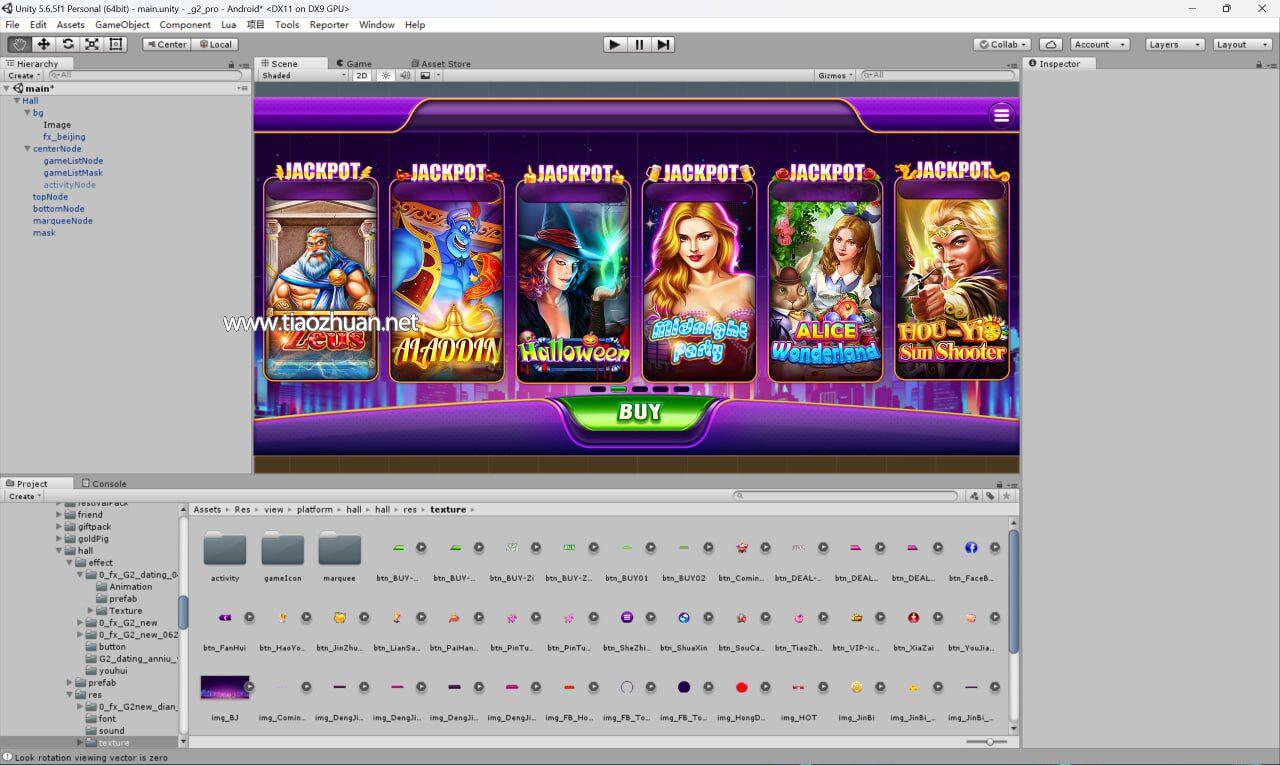This screenshot has width=1280, height=765.
Task: Select marqueeNode in the Hierarchy
Action: point(62,220)
